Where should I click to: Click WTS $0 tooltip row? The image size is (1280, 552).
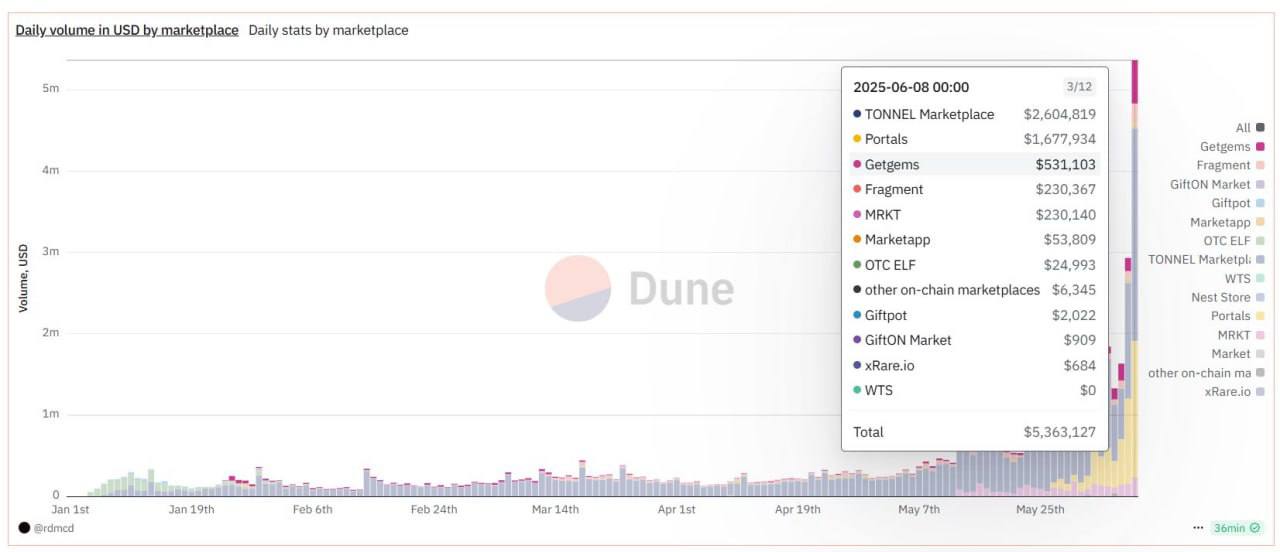[974, 390]
